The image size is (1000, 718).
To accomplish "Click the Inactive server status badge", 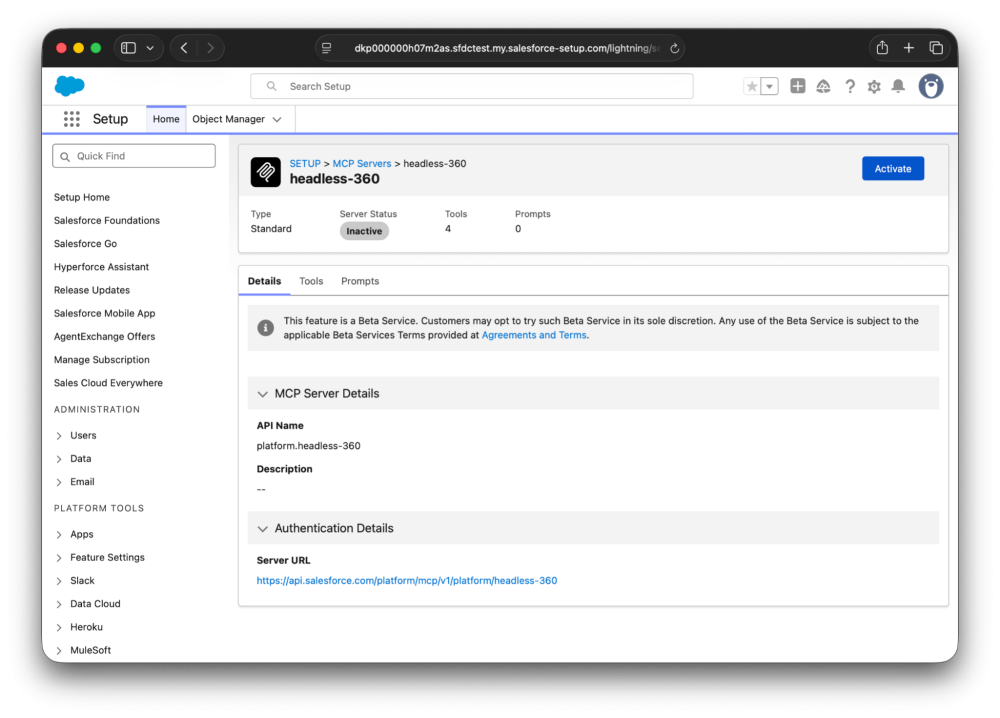I will pos(364,231).
